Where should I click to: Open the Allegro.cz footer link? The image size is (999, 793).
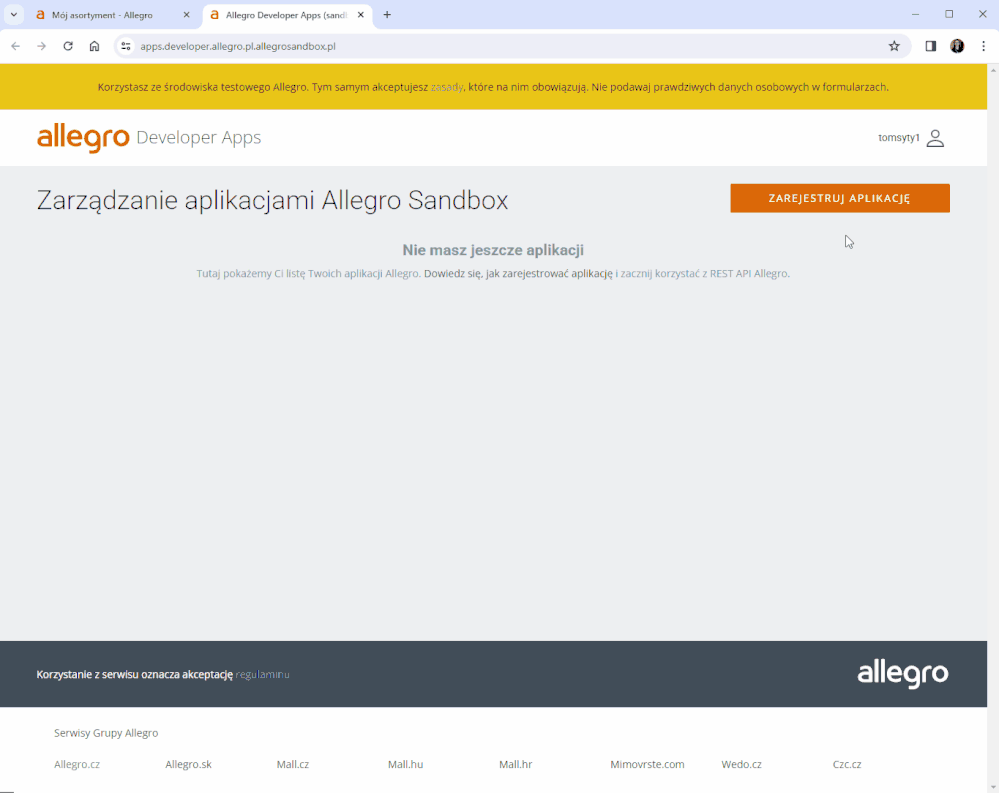(77, 764)
